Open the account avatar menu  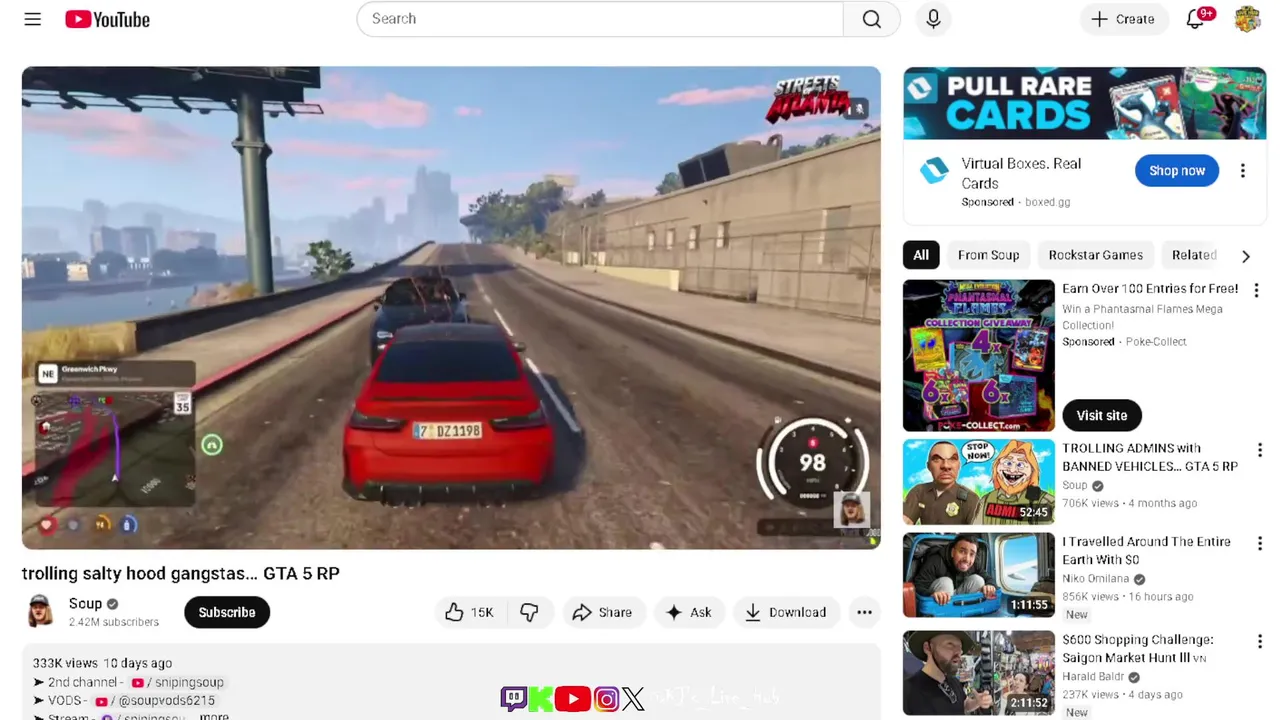pyautogui.click(x=1247, y=19)
